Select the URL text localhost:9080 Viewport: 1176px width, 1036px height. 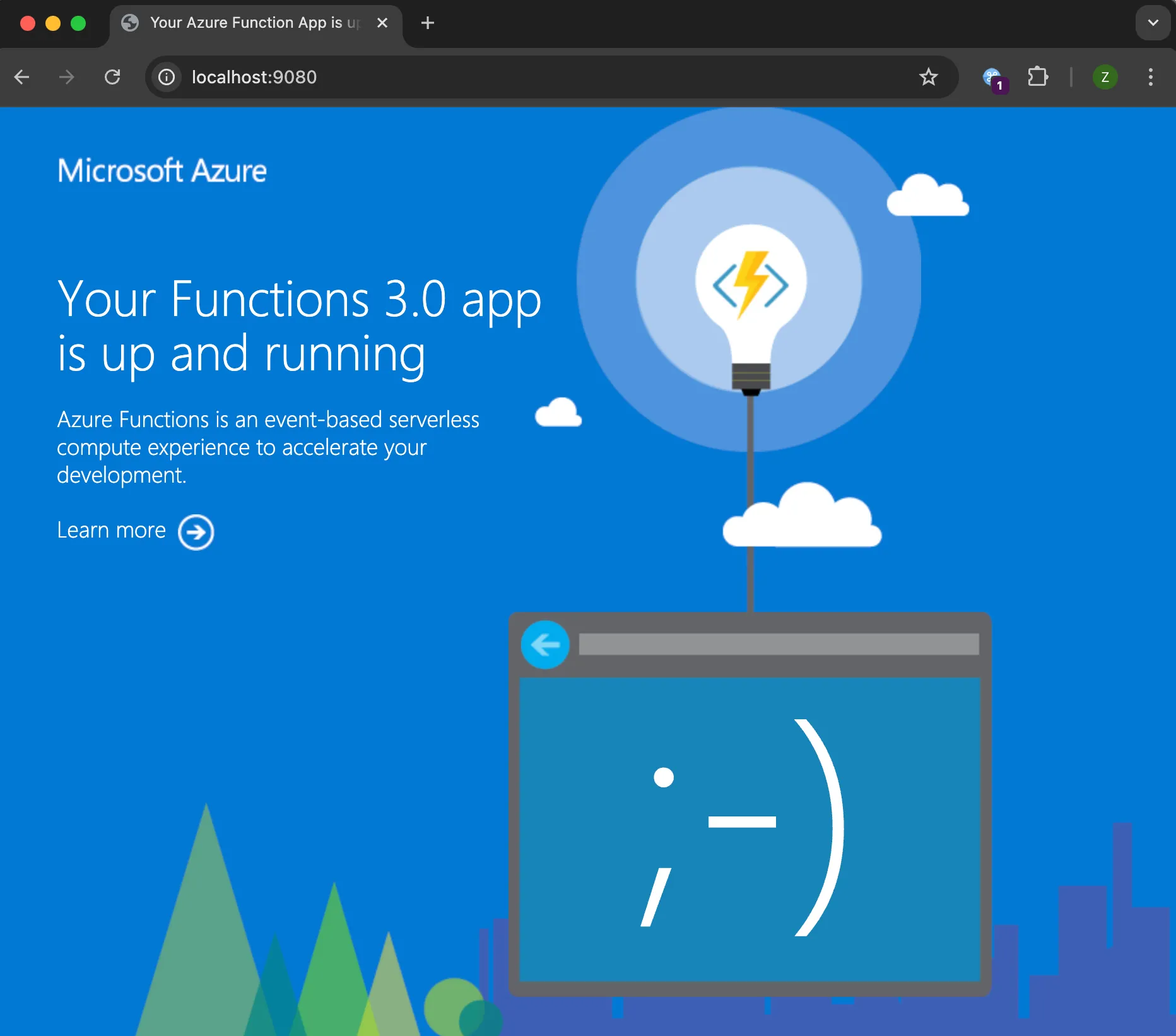254,77
